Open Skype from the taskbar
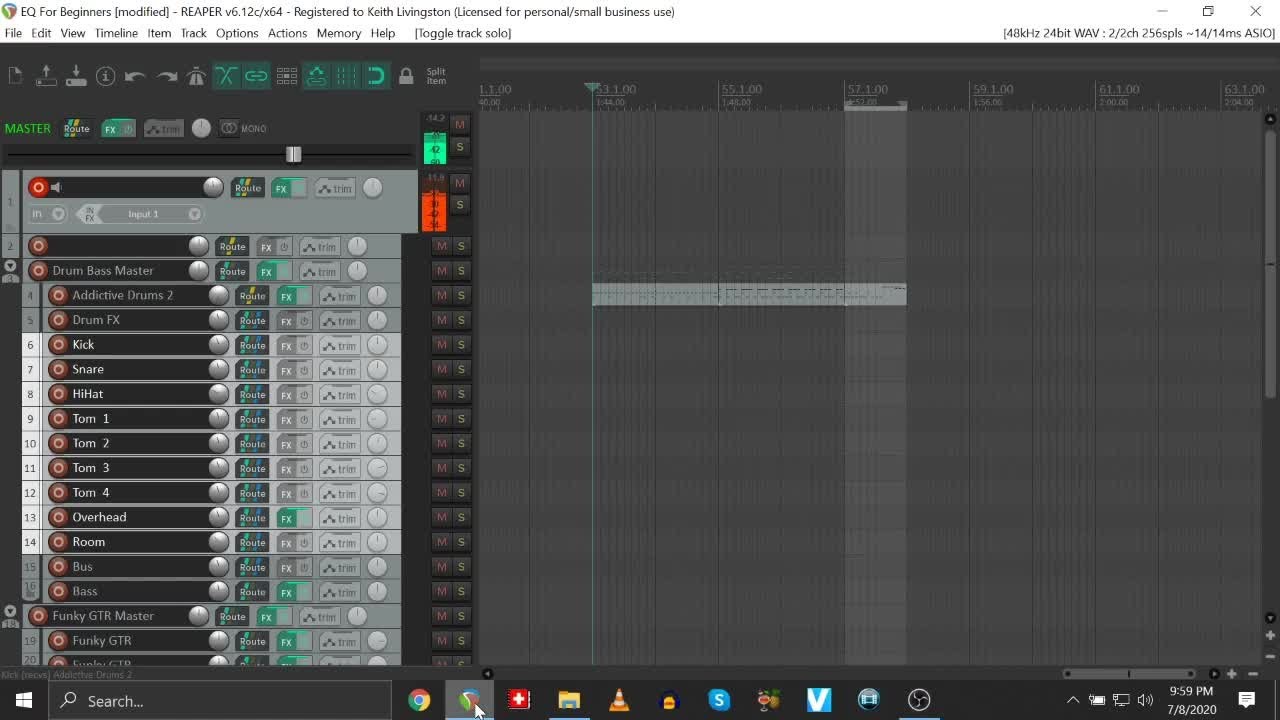Screen dimensions: 1280x720 719,701
